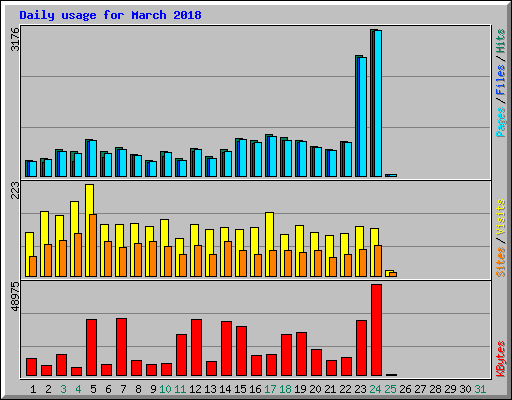Click day 5 on the x-axis

pyautogui.click(x=93, y=389)
